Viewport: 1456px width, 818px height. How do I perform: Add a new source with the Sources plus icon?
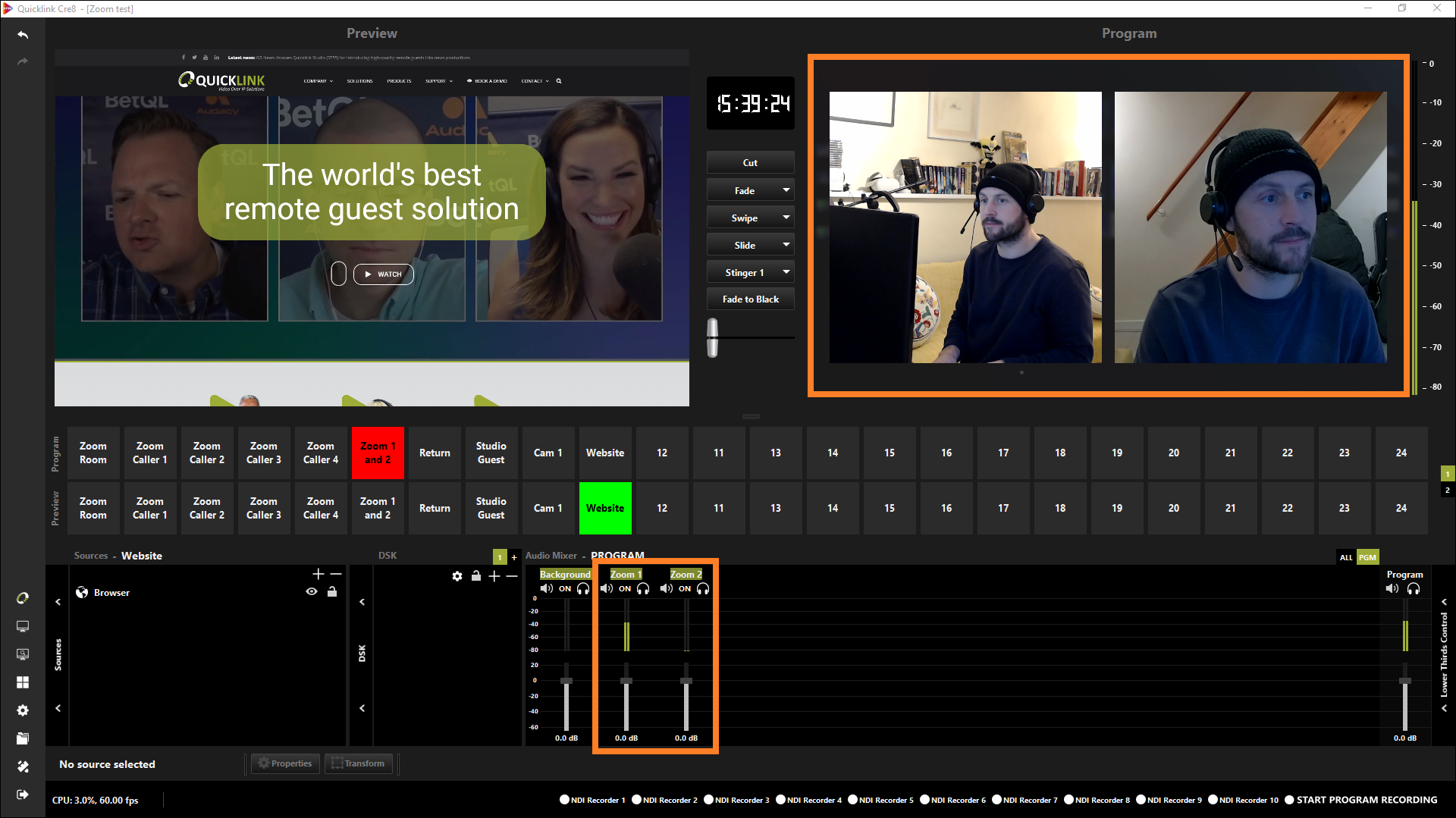318,574
